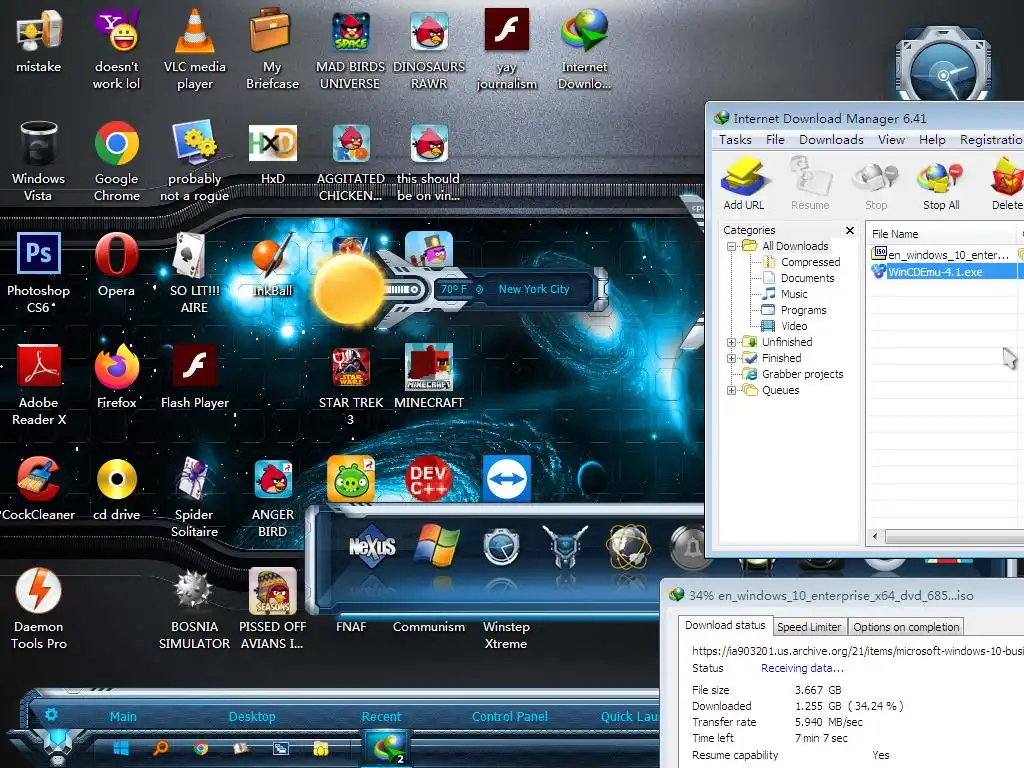Image resolution: width=1024 pixels, height=768 pixels.
Task: Expand the Unfinished category
Action: tap(731, 342)
